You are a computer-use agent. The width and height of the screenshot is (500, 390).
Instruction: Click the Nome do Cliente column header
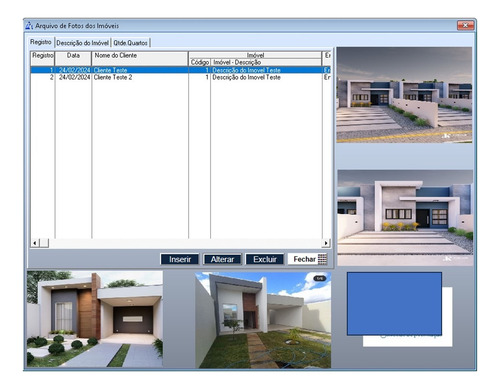[x=140, y=59]
